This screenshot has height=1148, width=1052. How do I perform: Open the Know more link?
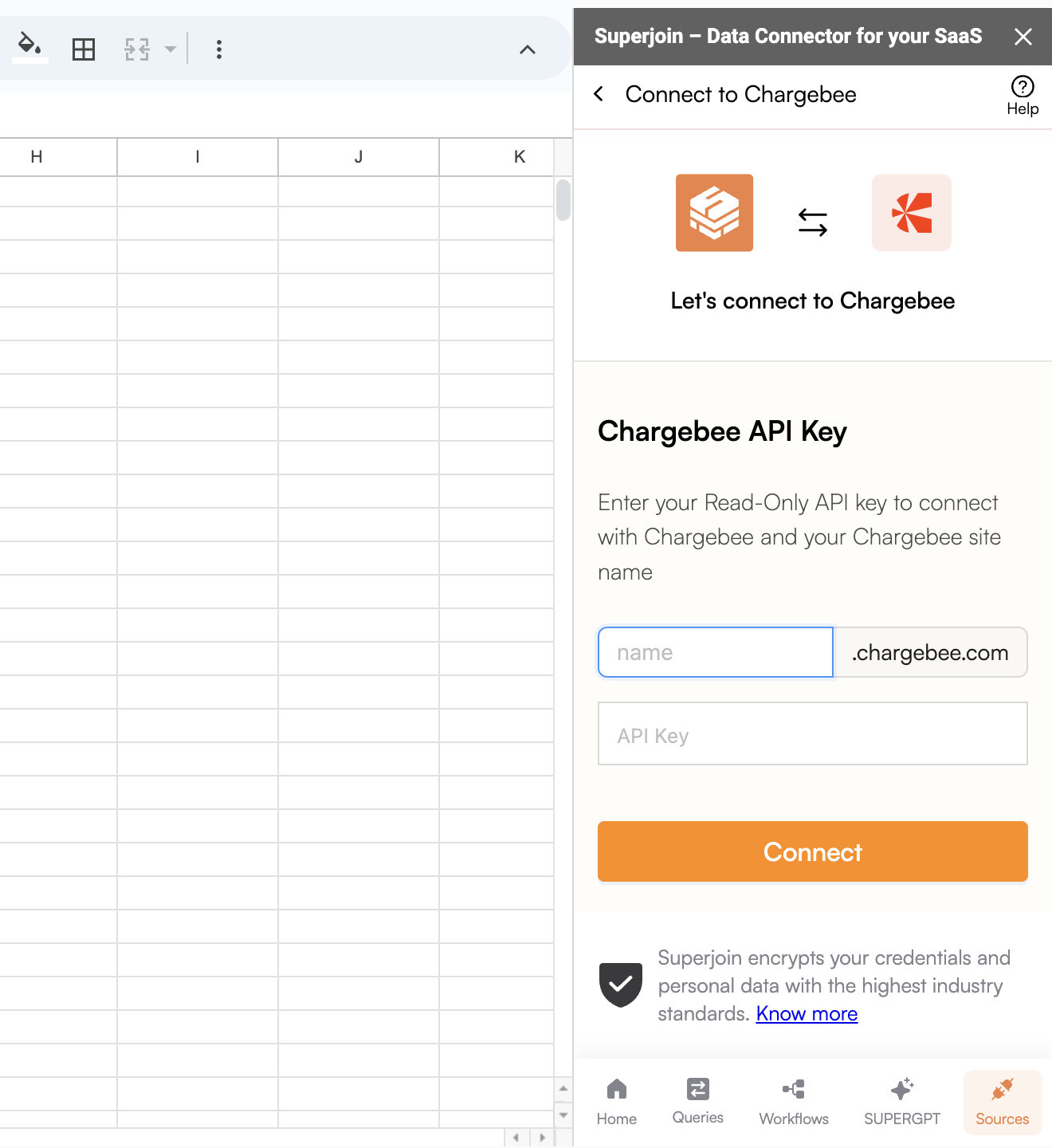coord(807,1013)
